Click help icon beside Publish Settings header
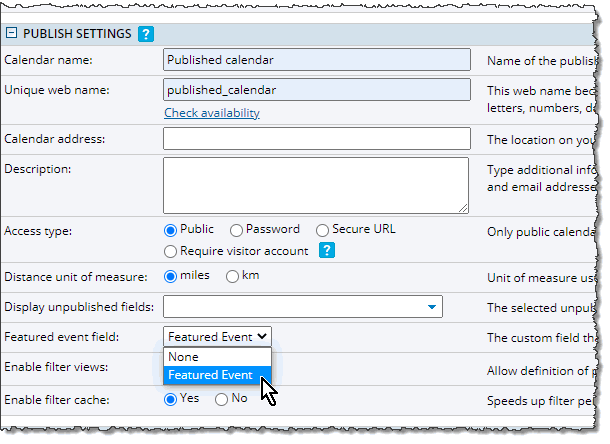610x444 pixels. (146, 34)
